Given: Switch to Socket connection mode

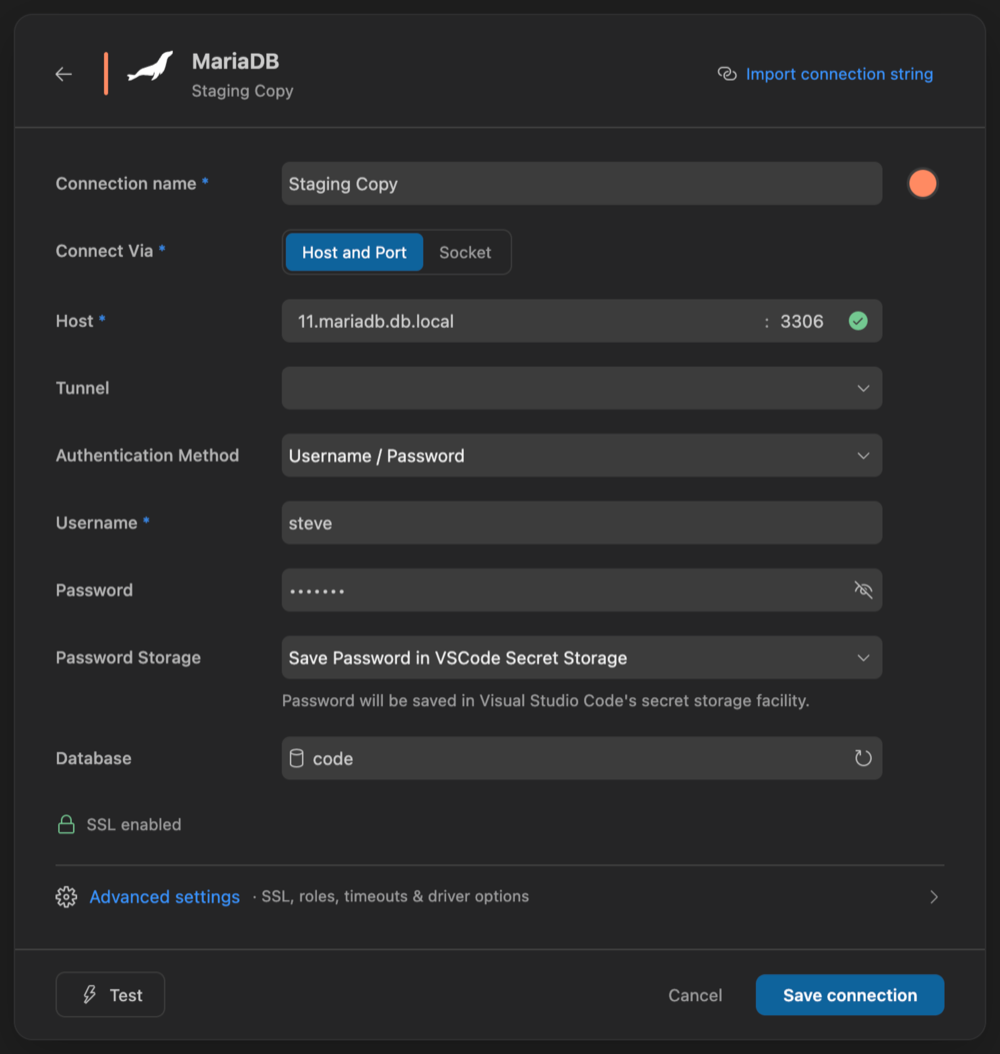Looking at the screenshot, I should (x=465, y=252).
